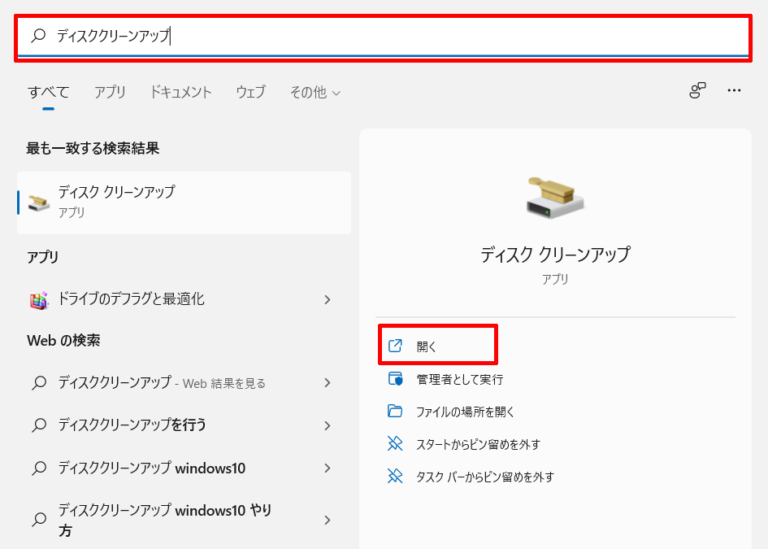This screenshot has width=768, height=549.
Task: Expand arrow for ディスククリーンアップ windows10 suggestion
Action: (x=327, y=468)
